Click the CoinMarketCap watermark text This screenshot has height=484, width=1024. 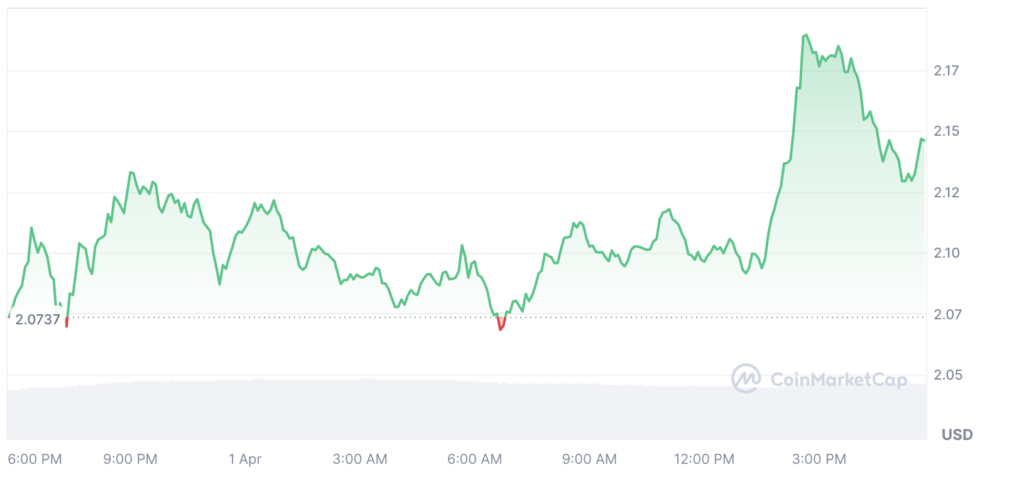click(x=838, y=379)
